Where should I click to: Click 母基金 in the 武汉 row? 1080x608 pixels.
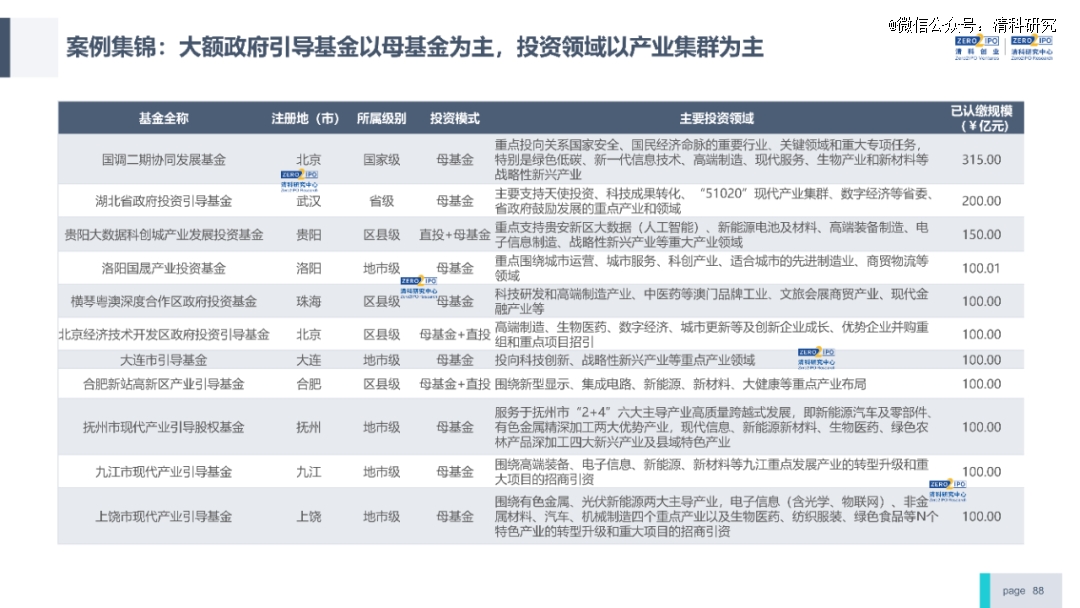click(455, 201)
